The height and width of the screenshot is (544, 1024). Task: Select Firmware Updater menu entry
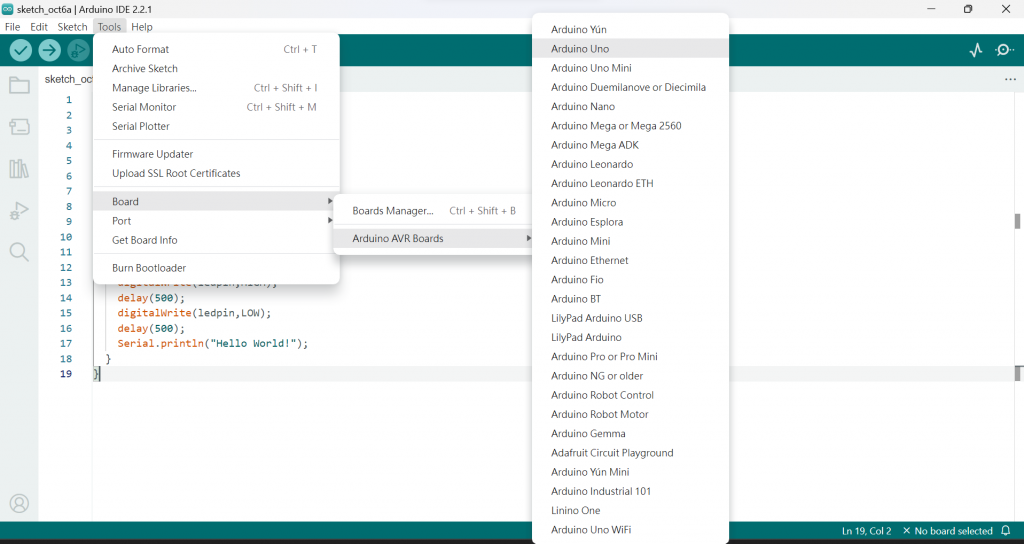coord(216,154)
